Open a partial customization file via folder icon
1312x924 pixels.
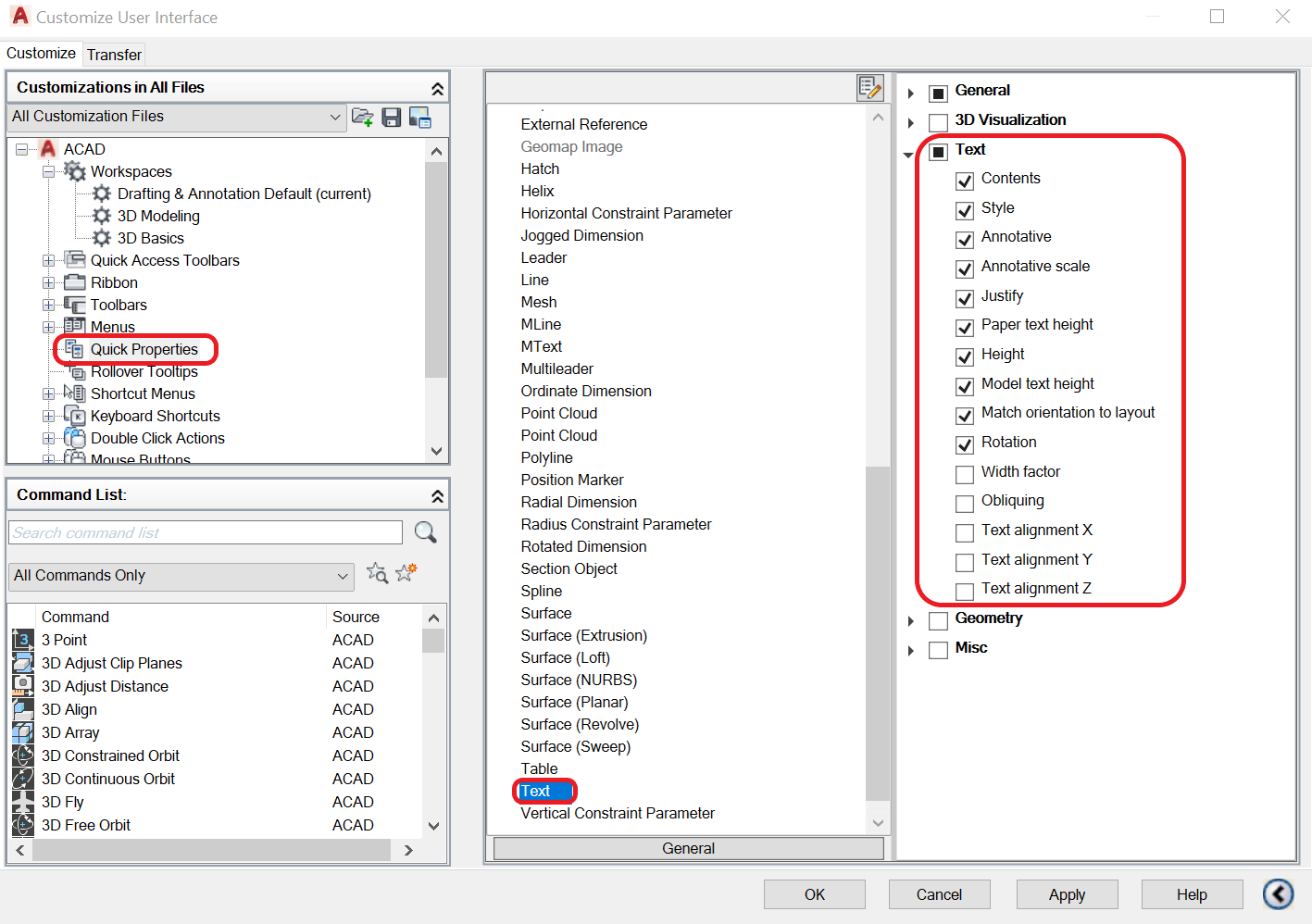tap(363, 118)
